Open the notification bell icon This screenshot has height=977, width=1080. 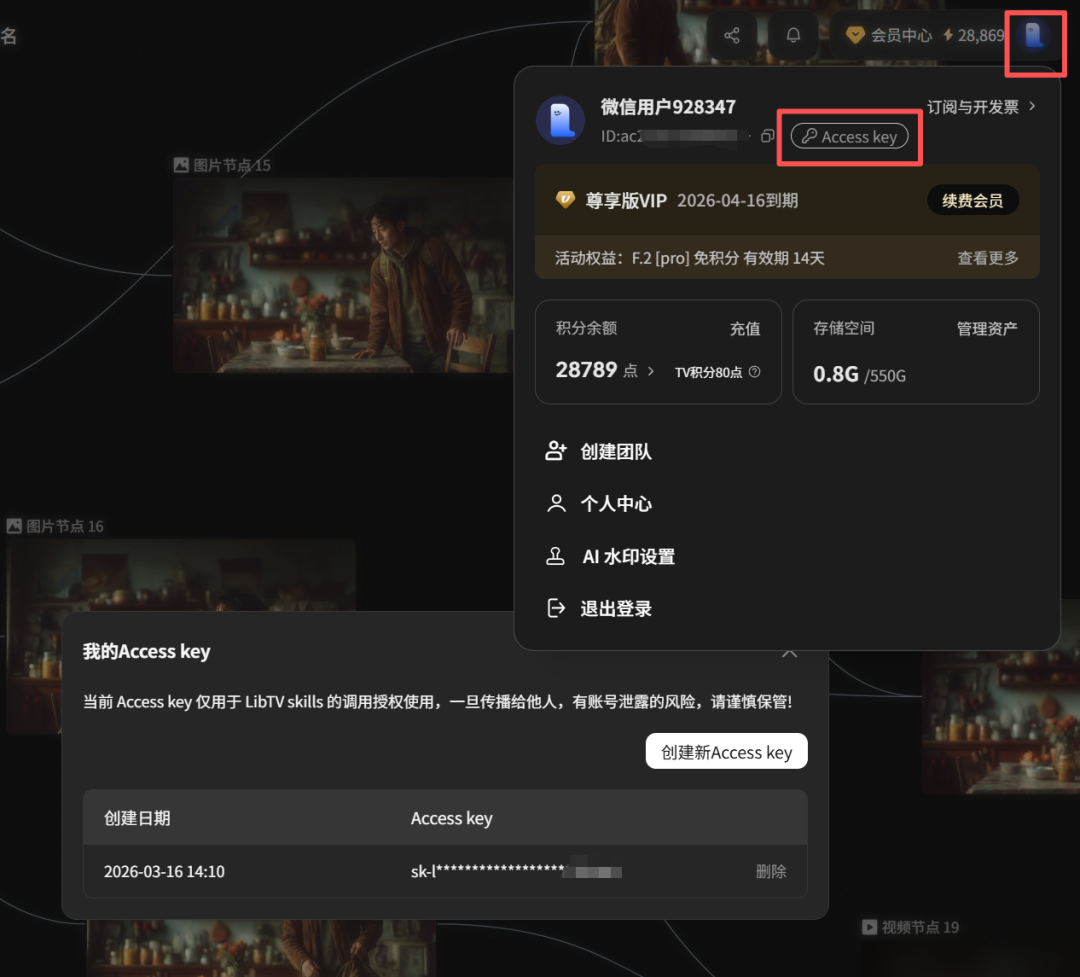tap(792, 34)
